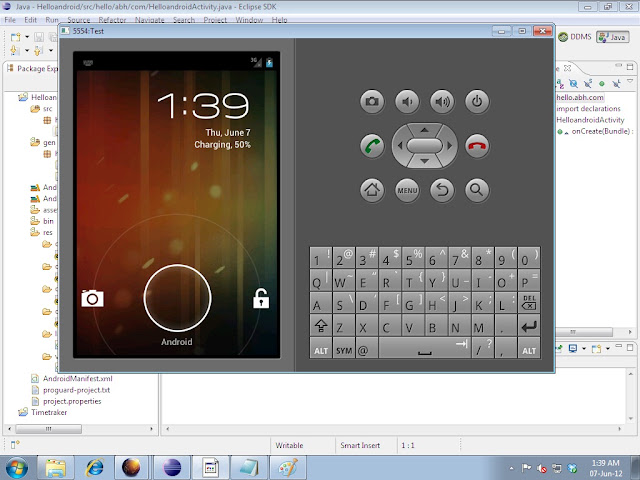
Task: Open Paint from the taskbar
Action: pos(288,468)
